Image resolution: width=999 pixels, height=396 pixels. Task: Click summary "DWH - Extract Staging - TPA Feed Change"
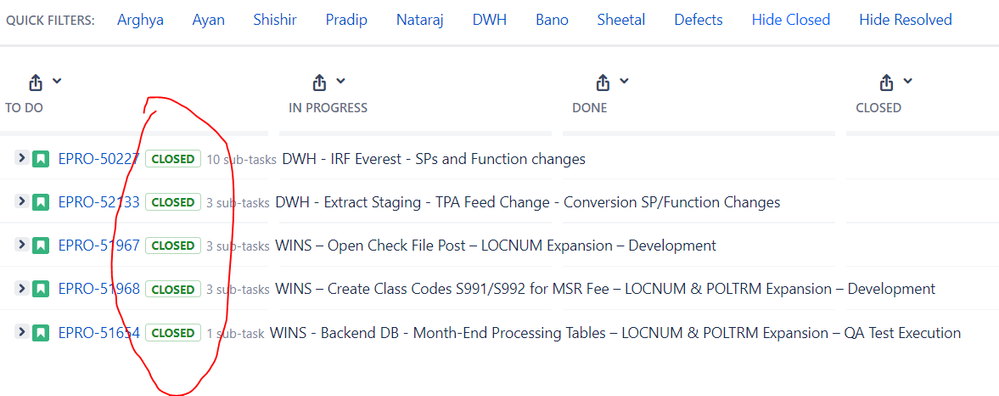click(x=528, y=202)
